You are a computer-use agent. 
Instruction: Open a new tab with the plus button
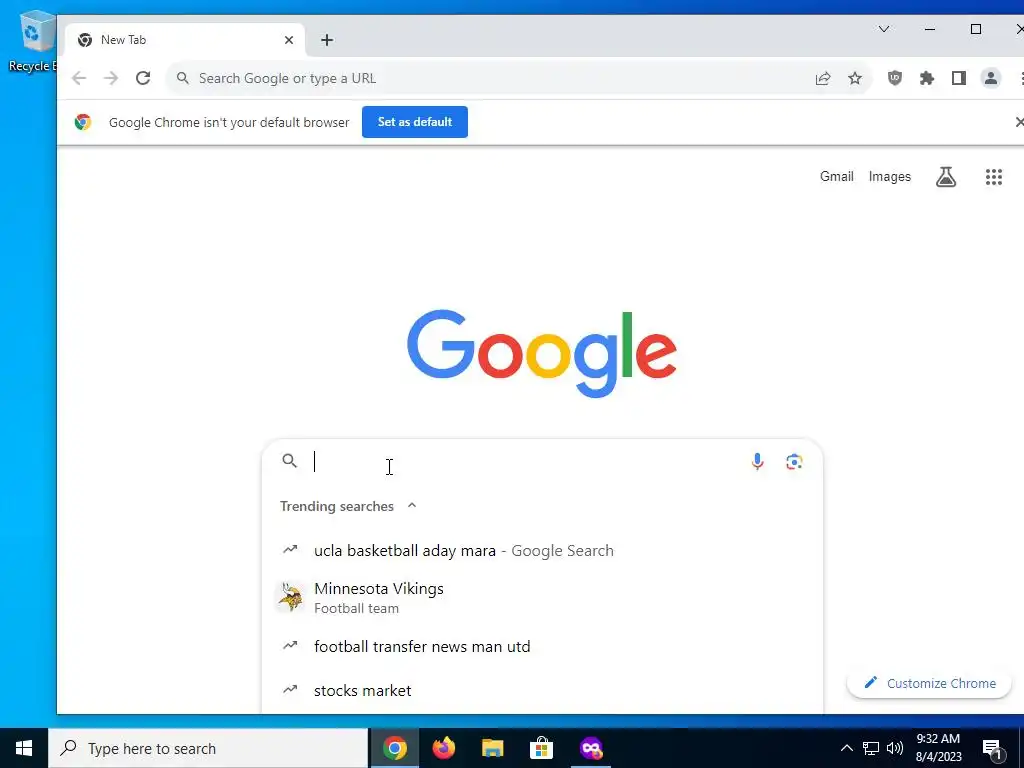(327, 40)
